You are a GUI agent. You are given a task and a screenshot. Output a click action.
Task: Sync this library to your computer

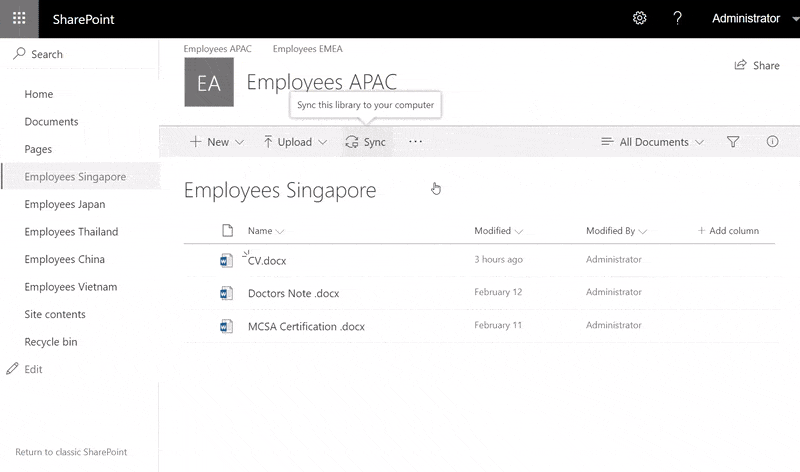[x=365, y=142]
